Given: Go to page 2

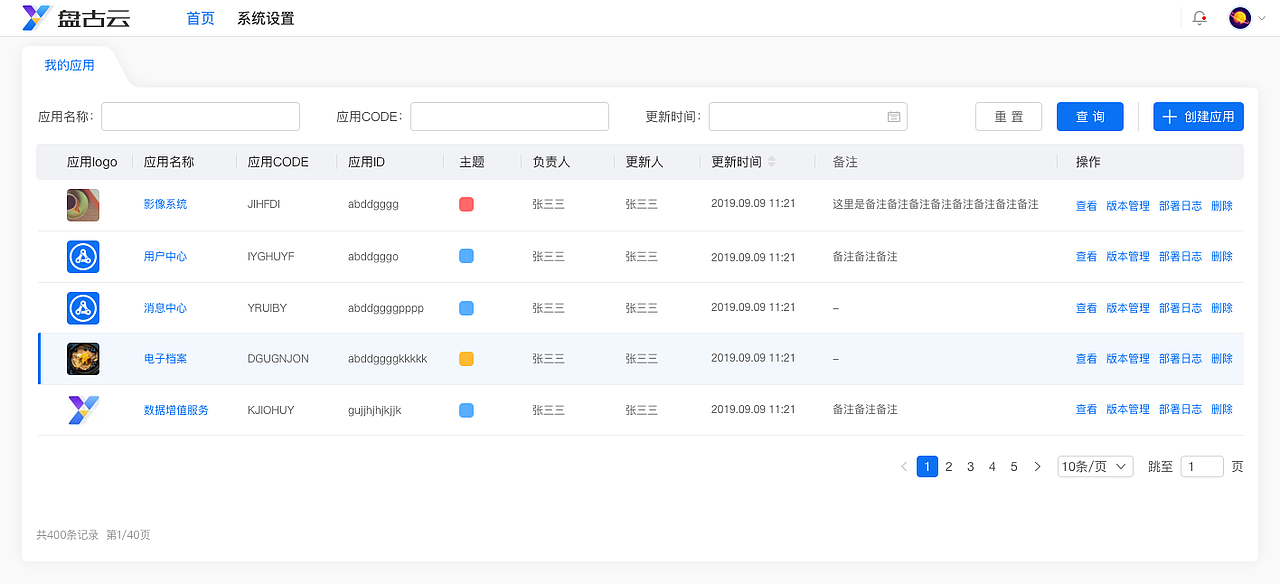Looking at the screenshot, I should point(949,467).
